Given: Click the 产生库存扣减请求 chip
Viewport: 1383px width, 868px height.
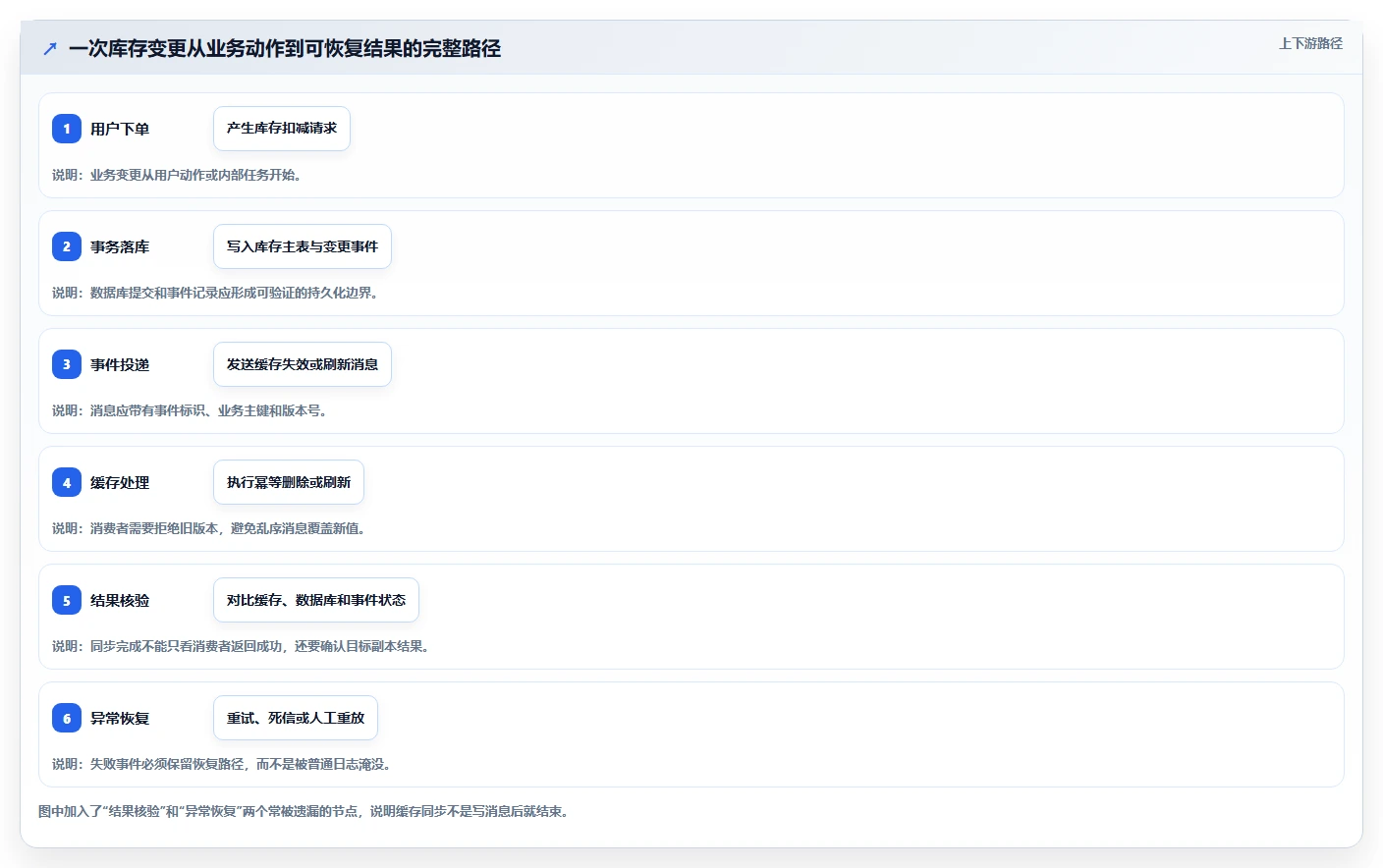Looking at the screenshot, I should pyautogui.click(x=282, y=129).
